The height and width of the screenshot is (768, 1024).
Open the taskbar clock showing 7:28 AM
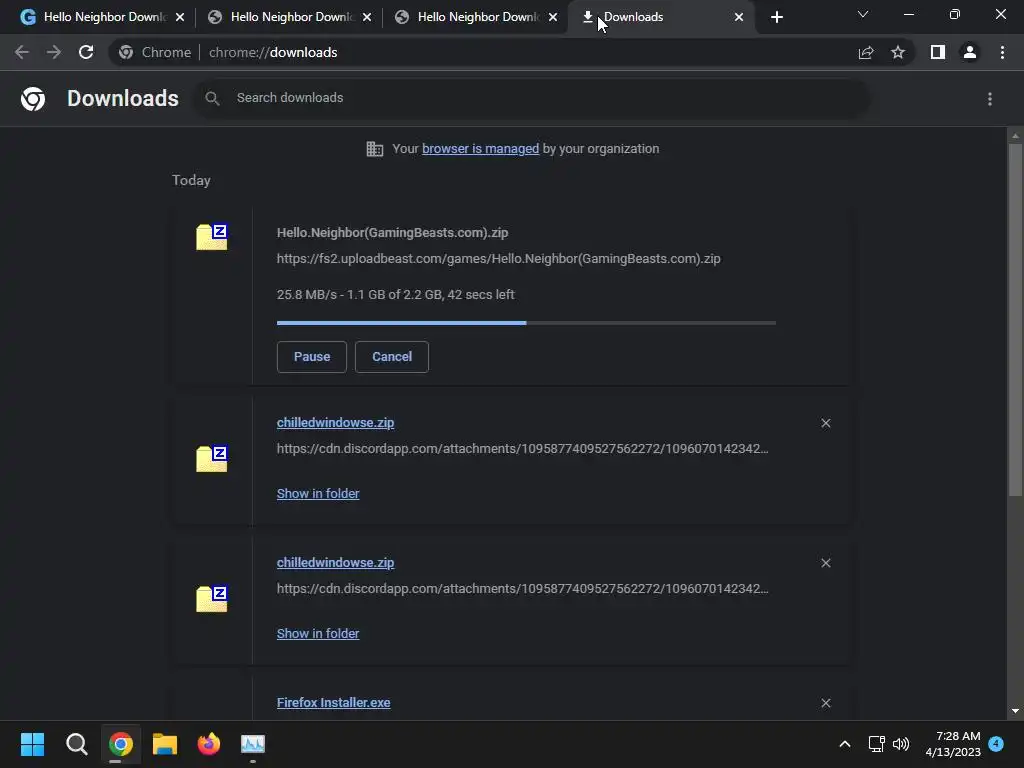tap(953, 744)
